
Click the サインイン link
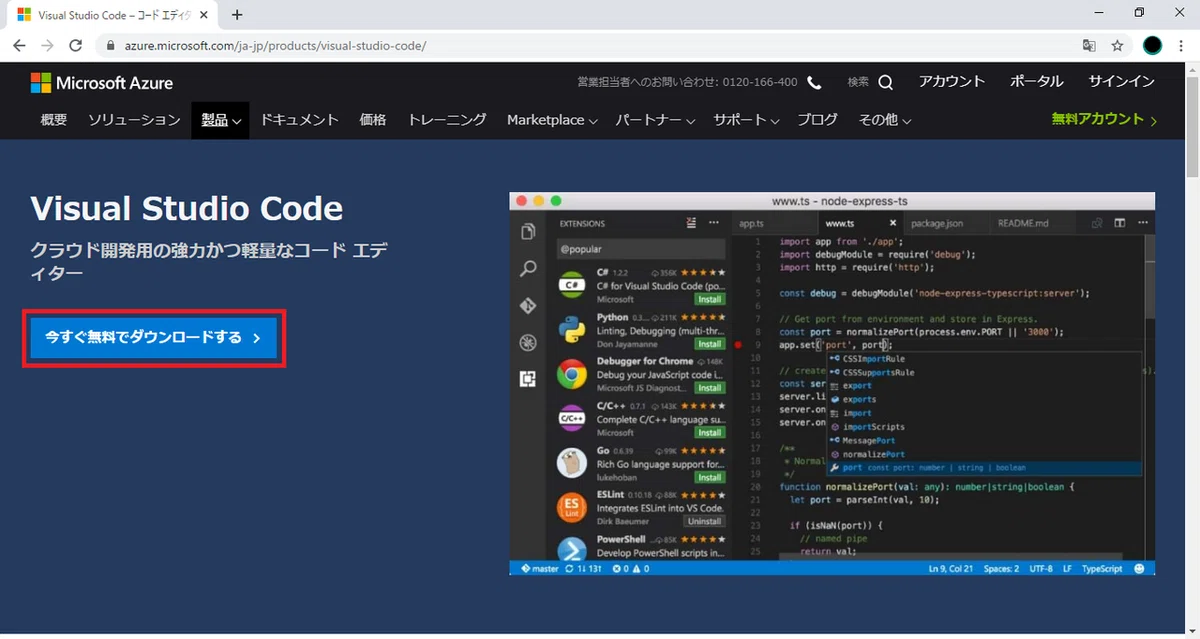coord(1121,82)
